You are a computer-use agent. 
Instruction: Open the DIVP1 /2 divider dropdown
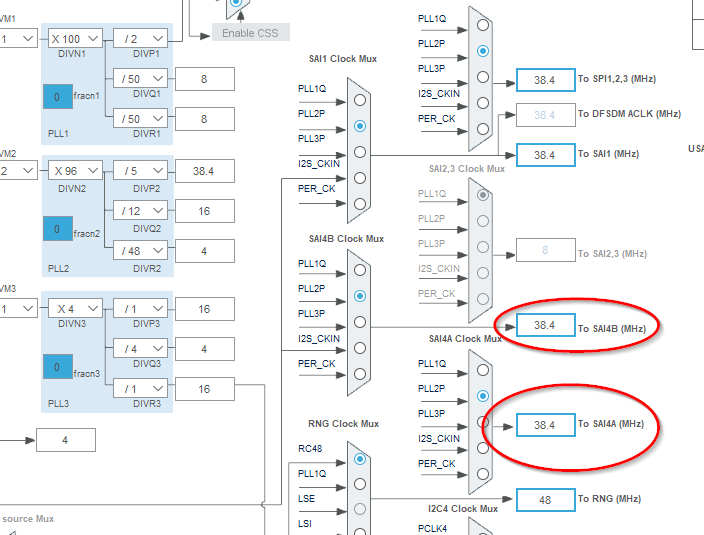(x=140, y=39)
